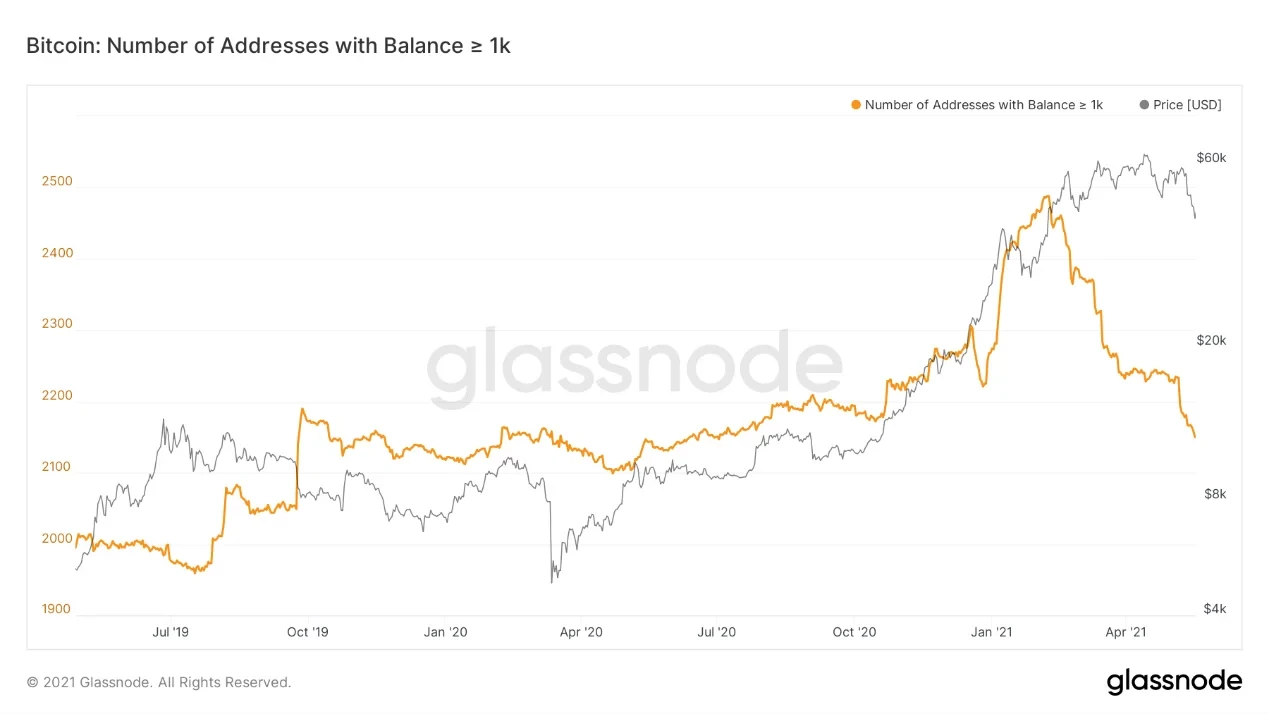Click the 1900 left axis value
Screen dimensions: 1269x714
point(57,609)
